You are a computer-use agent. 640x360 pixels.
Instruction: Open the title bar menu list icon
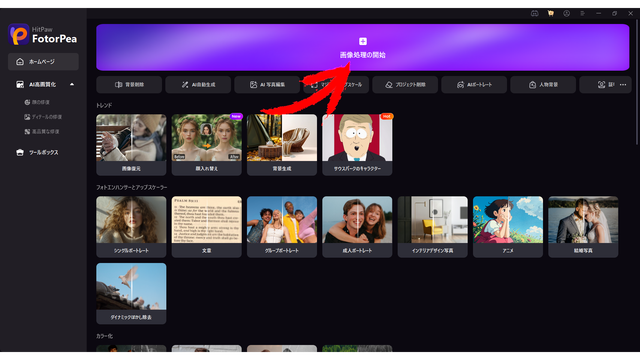click(x=582, y=13)
